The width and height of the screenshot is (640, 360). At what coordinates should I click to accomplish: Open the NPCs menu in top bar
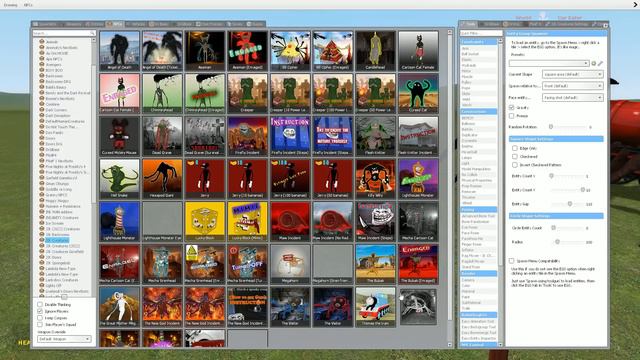coord(28,5)
